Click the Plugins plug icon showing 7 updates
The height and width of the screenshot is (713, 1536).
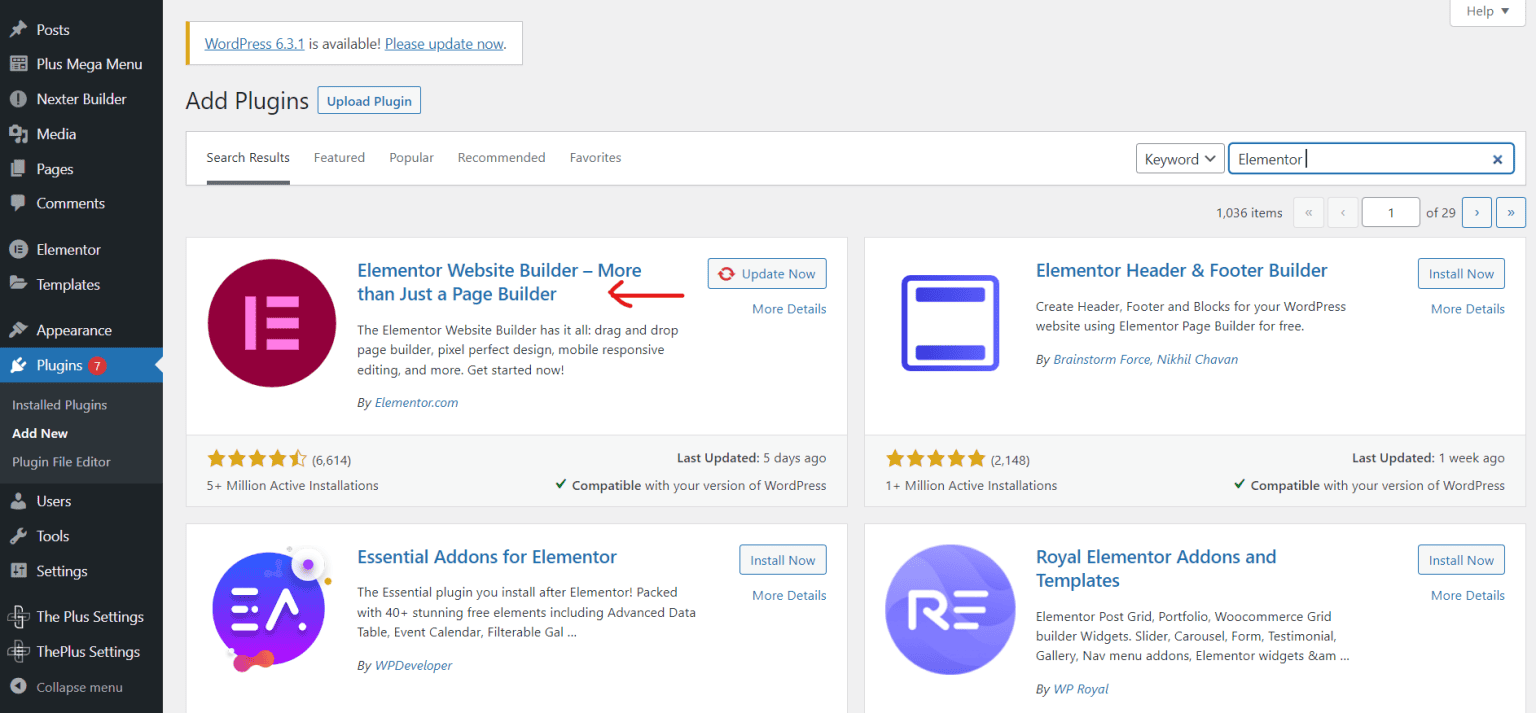pos(20,364)
